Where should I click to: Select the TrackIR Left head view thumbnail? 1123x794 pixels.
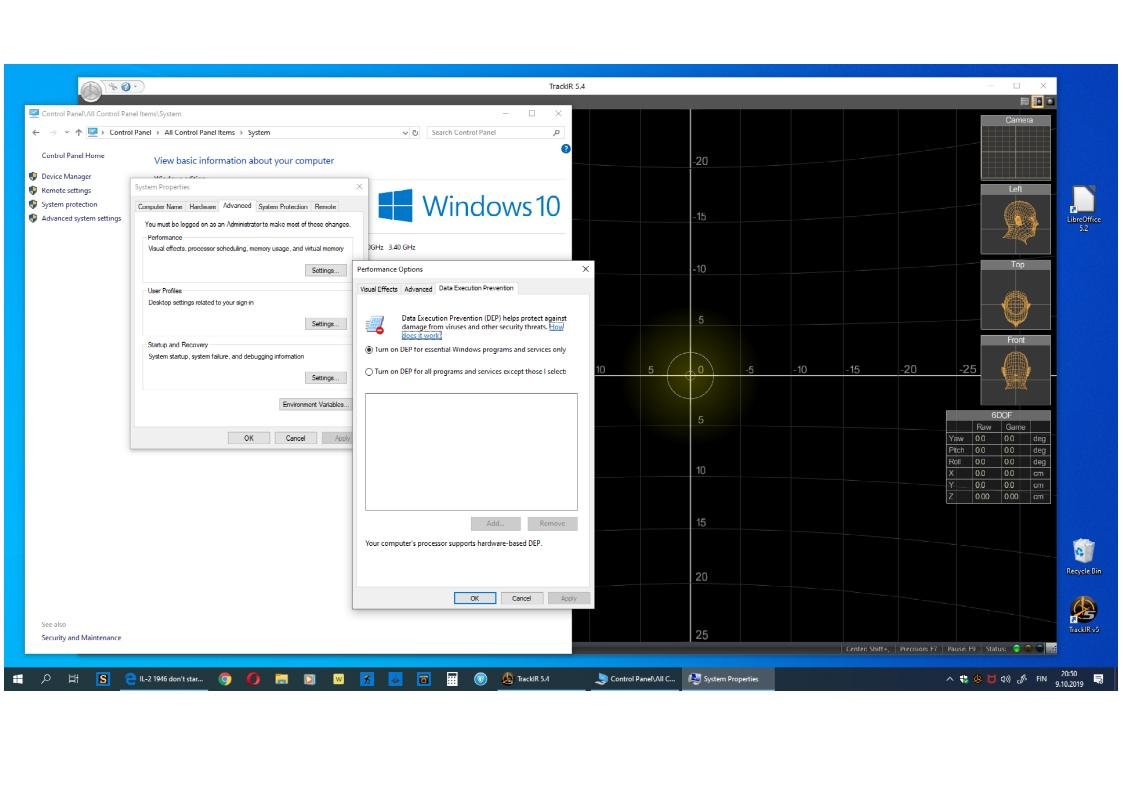(1016, 219)
